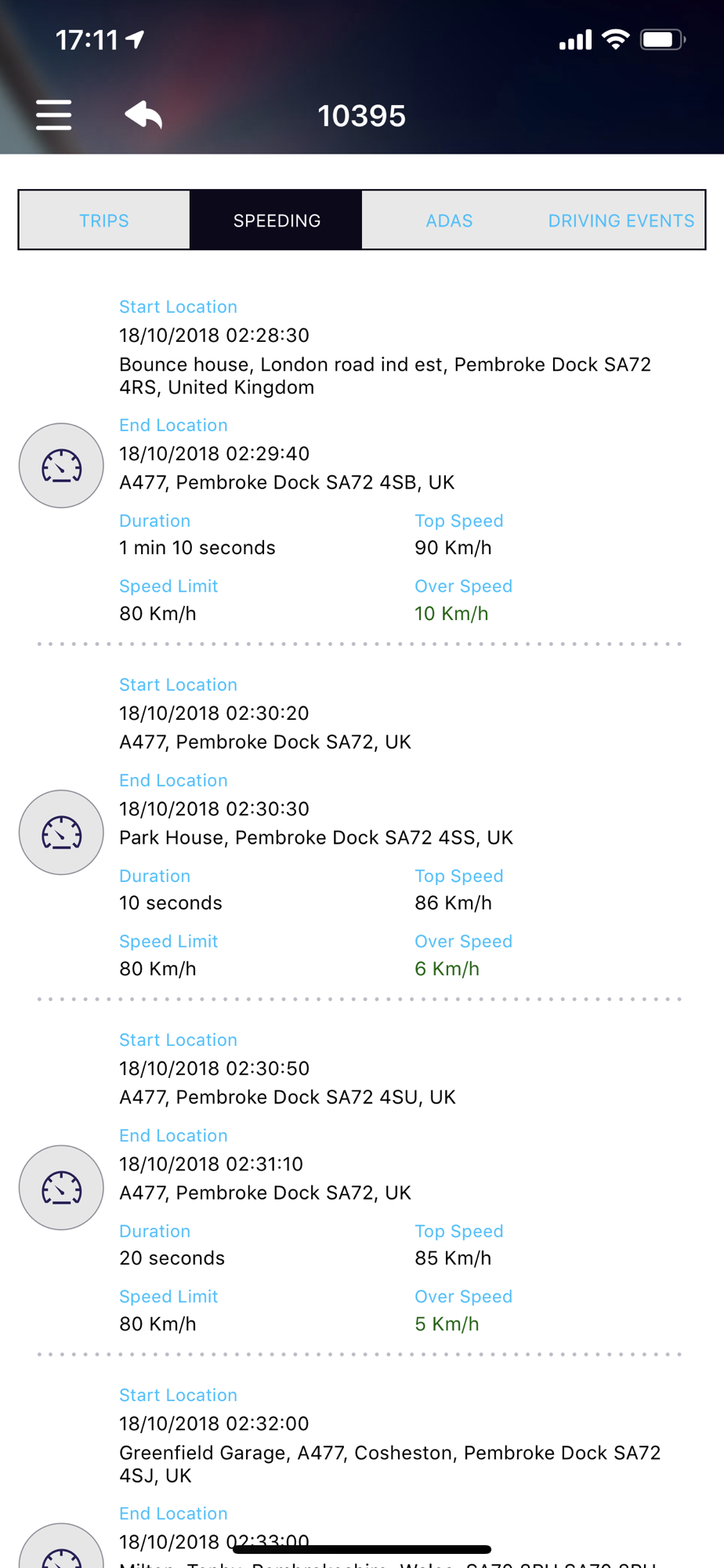Tap the 6 Km/h over speed value
Screen dimensions: 724x1568
click(447, 968)
